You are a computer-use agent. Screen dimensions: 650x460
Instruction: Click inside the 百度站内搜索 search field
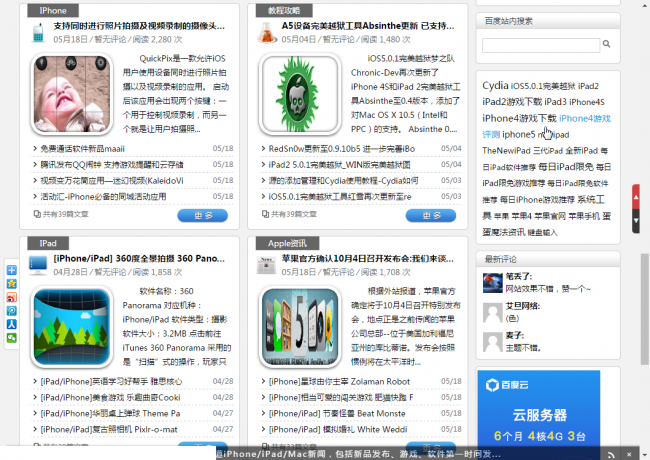(541, 45)
